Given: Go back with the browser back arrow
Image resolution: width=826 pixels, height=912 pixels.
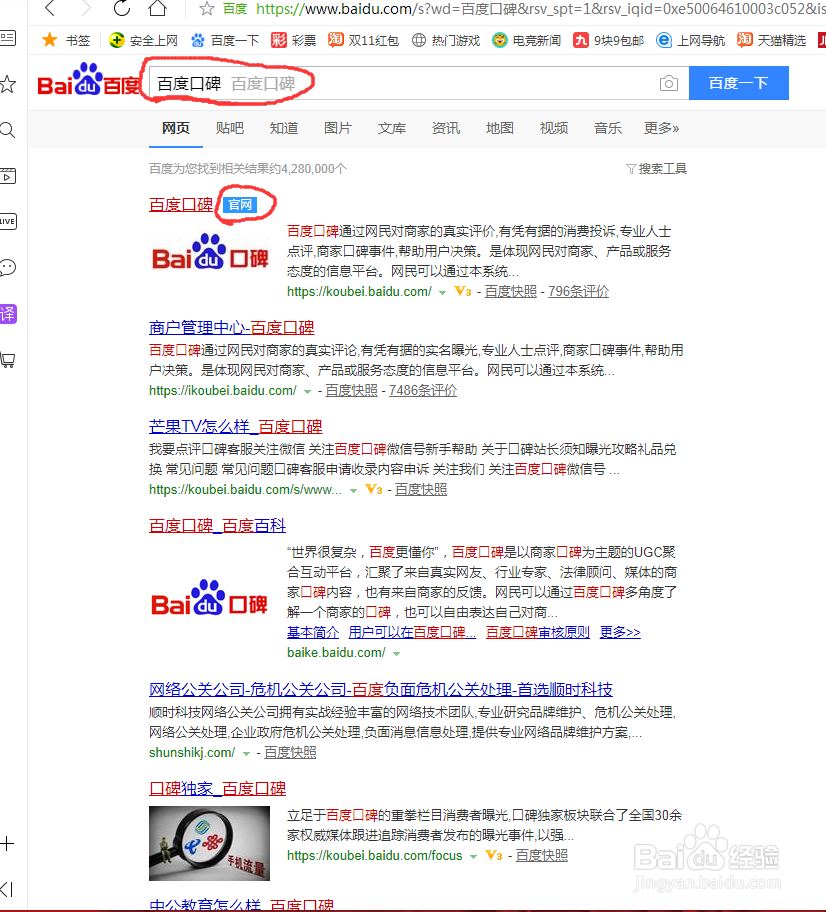Looking at the screenshot, I should (x=51, y=8).
